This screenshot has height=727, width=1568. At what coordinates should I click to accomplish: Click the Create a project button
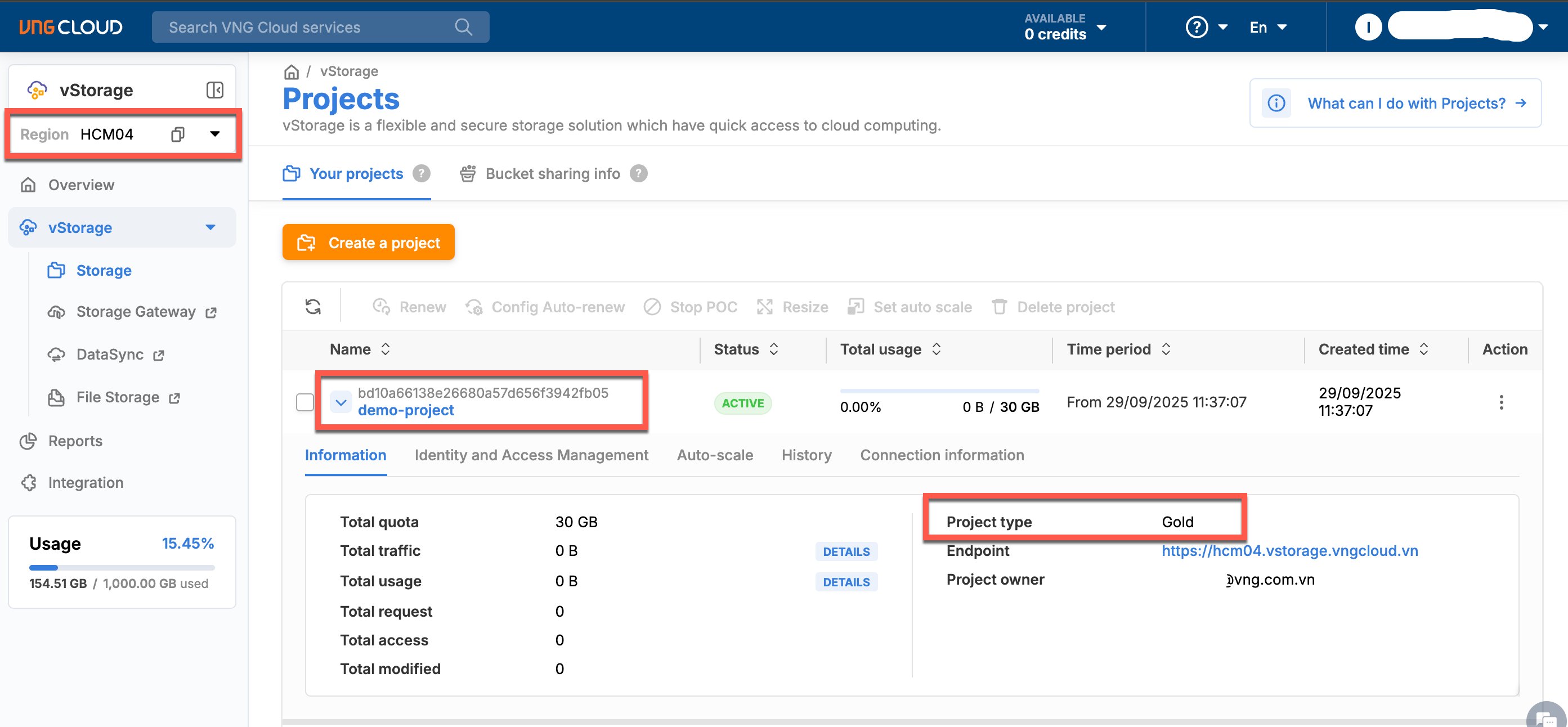368,243
